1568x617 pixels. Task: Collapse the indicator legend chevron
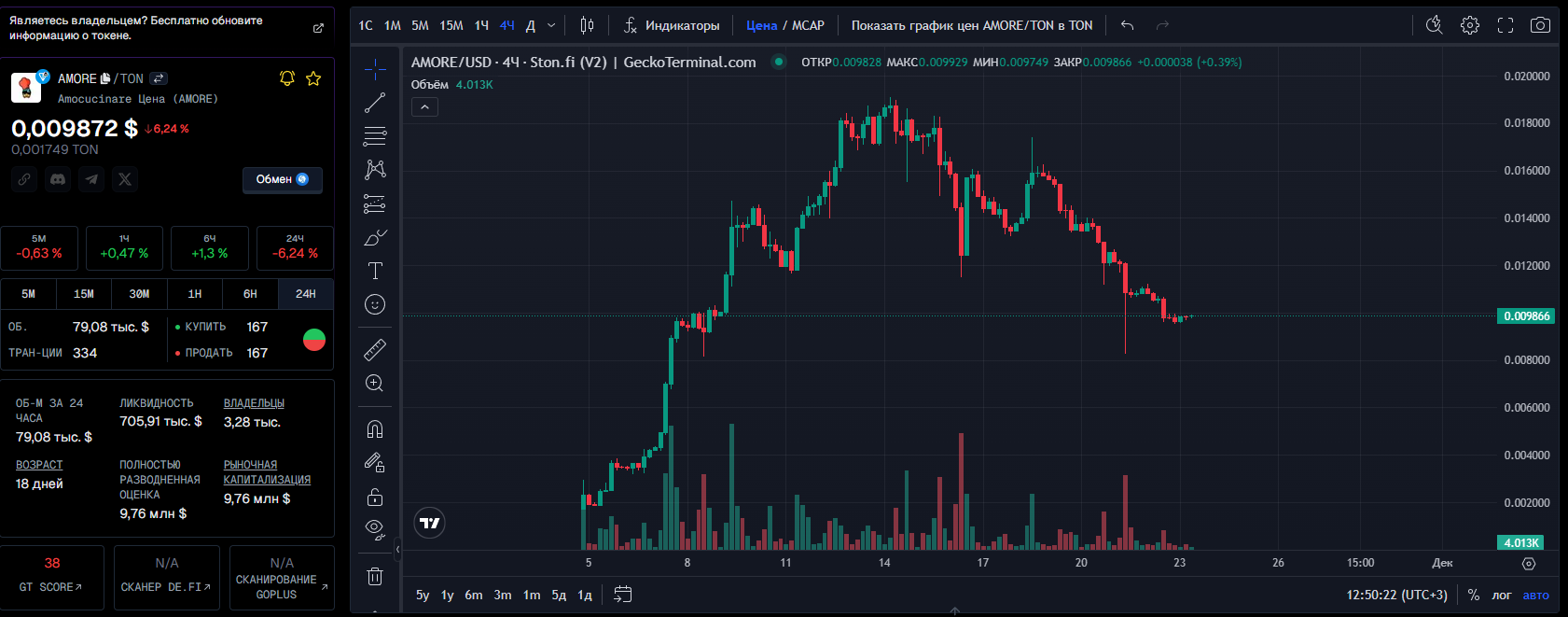424,106
